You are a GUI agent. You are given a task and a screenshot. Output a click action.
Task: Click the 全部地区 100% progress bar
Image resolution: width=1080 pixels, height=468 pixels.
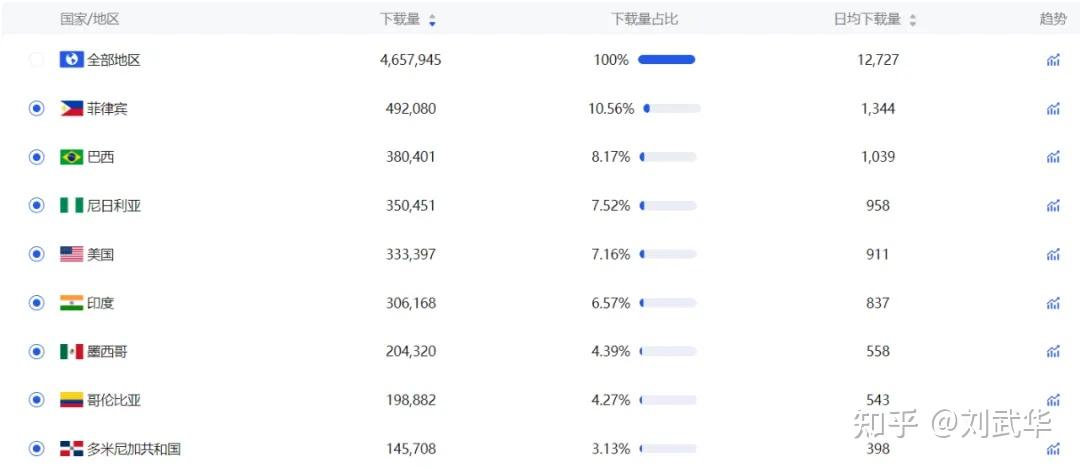[x=666, y=60]
